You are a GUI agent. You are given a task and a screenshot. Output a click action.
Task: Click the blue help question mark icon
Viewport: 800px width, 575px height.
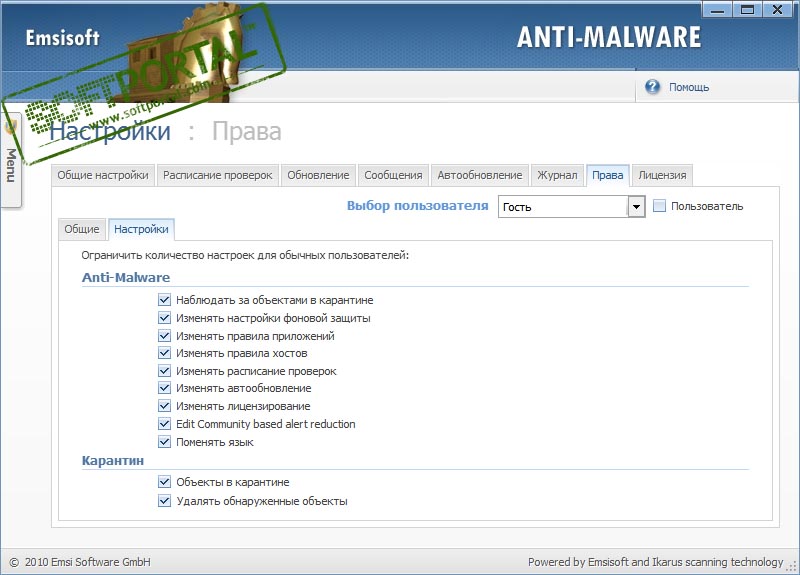pyautogui.click(x=652, y=87)
